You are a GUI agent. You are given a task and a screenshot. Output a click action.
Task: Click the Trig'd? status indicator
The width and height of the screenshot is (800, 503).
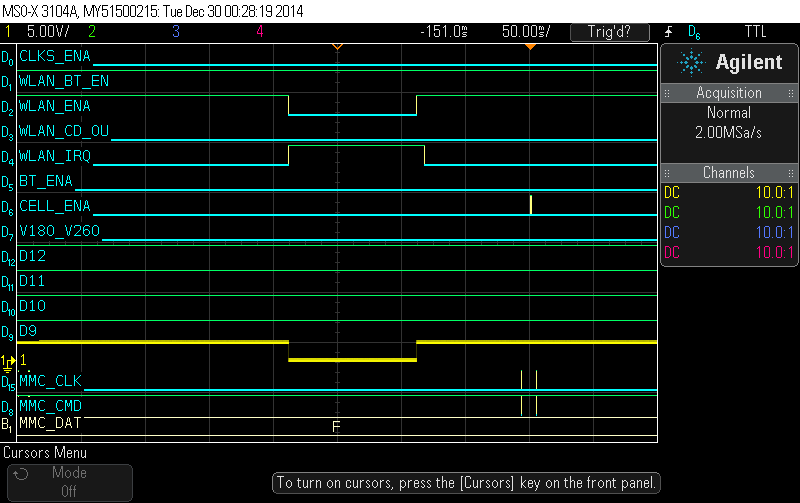coord(610,32)
